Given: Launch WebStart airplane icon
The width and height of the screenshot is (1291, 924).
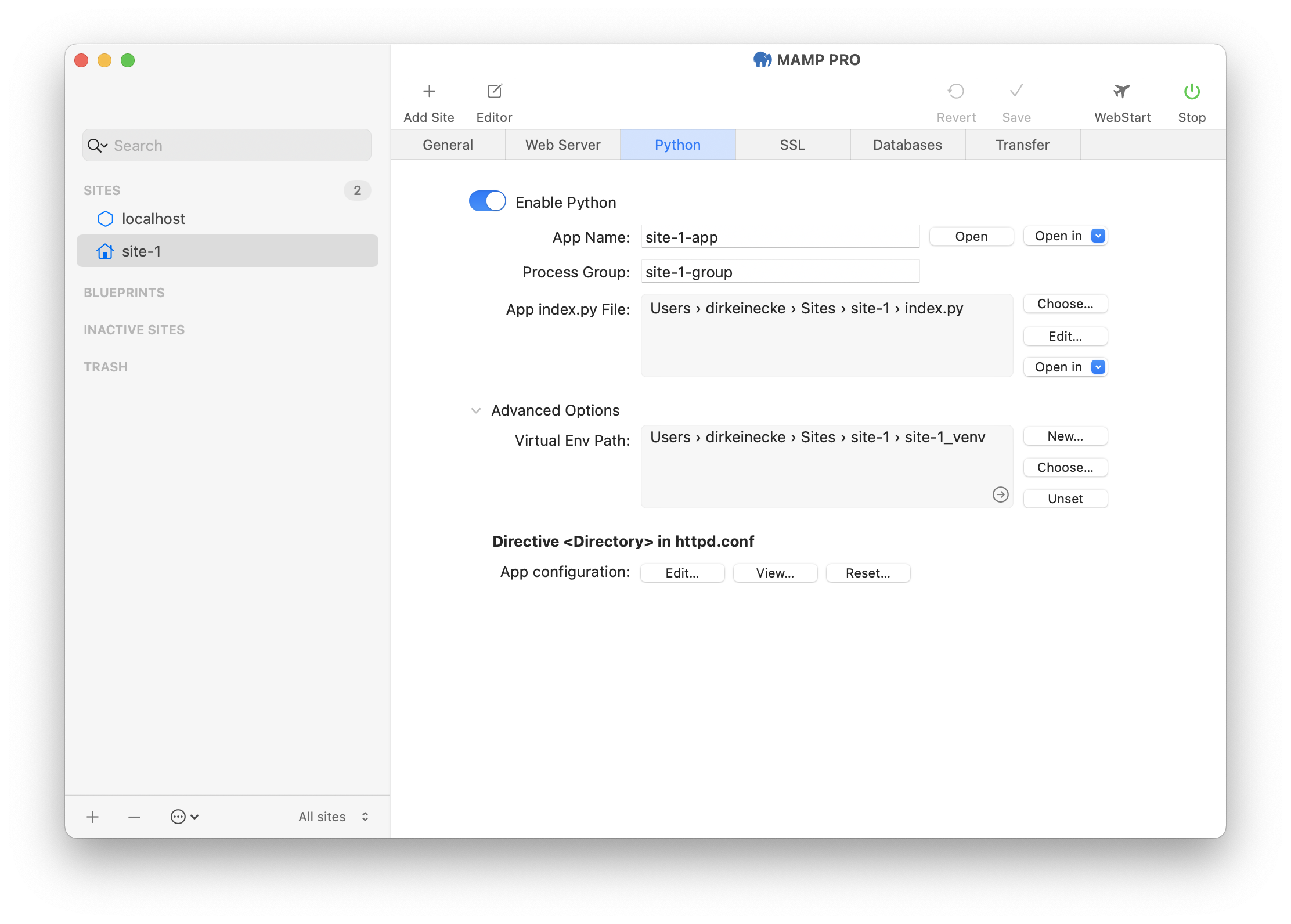Looking at the screenshot, I should 1122,91.
